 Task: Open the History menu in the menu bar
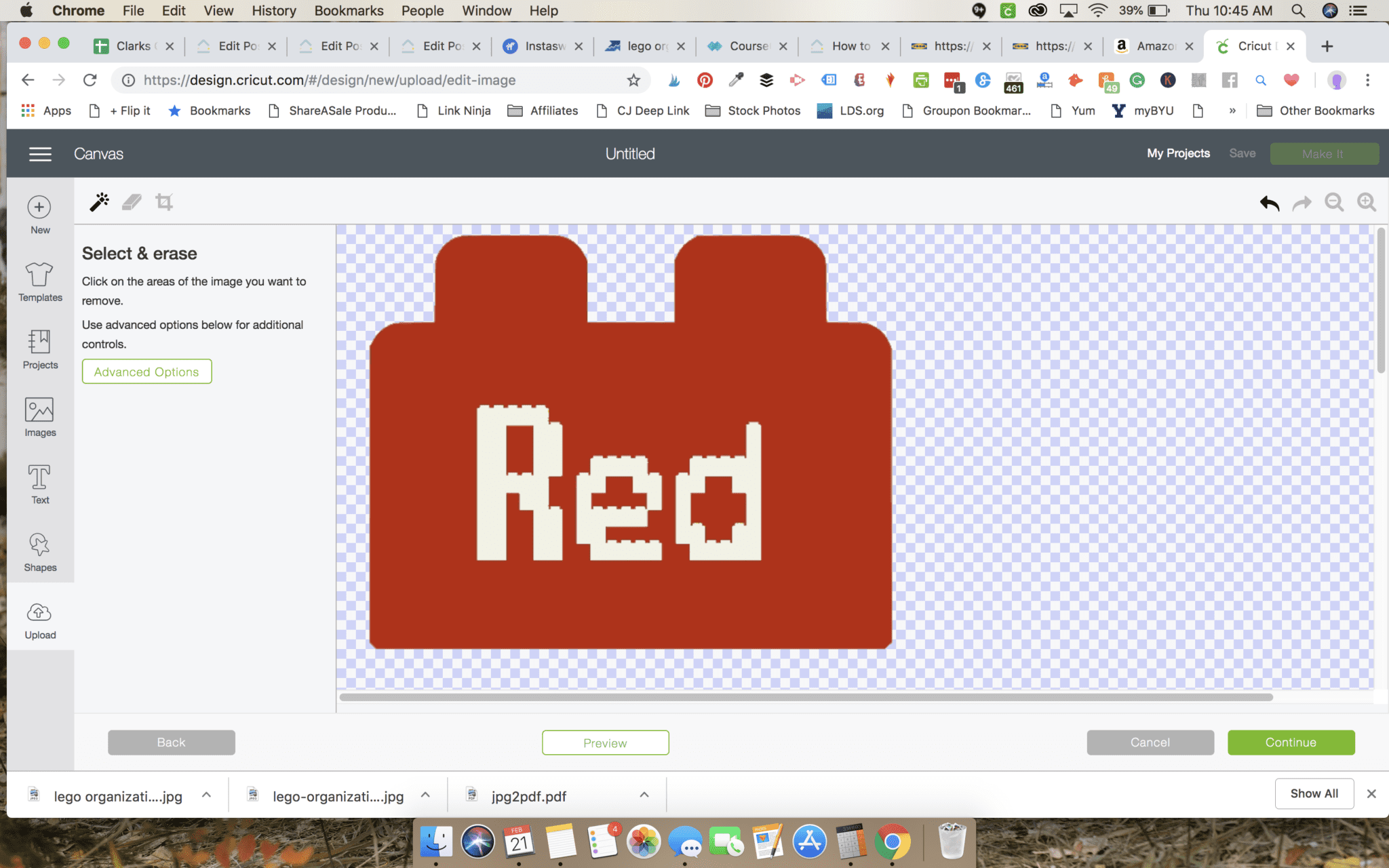pos(273,11)
